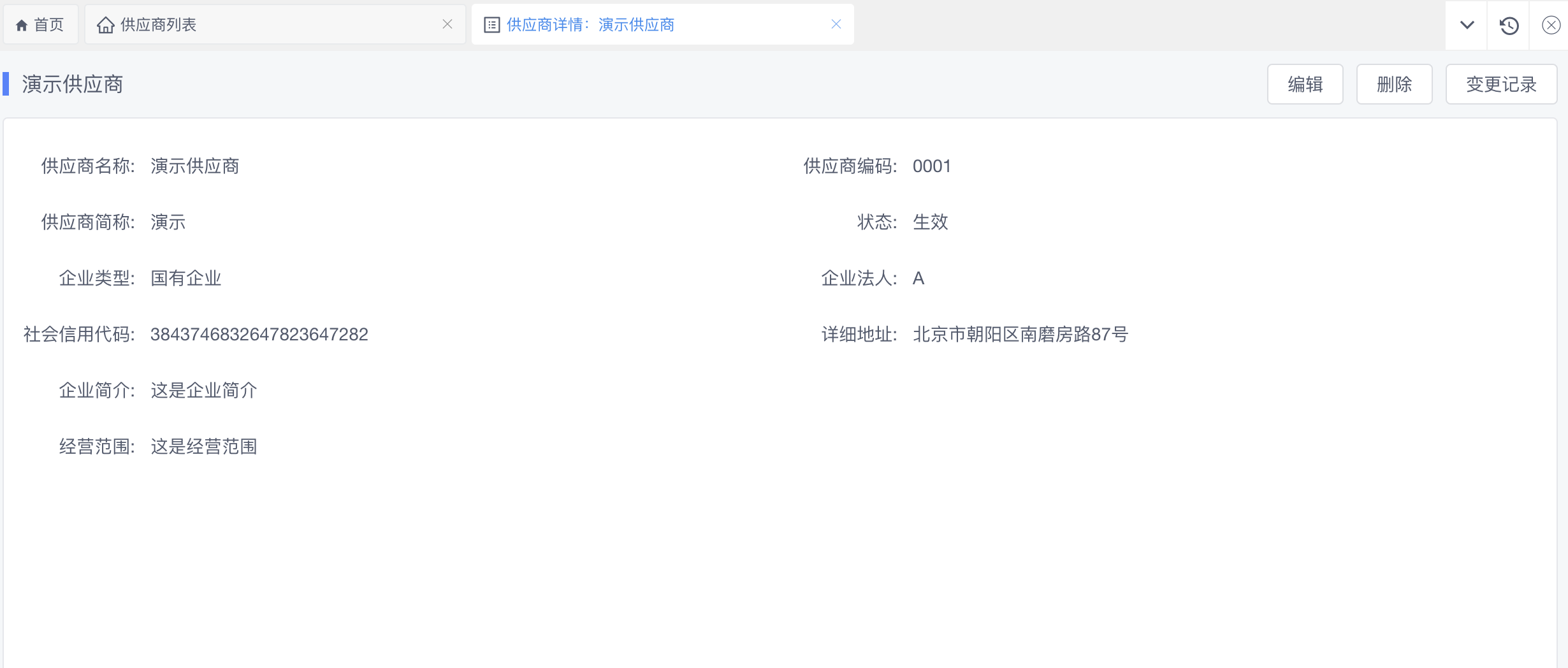Click the 生效 status value
This screenshot has height=668, width=1568.
930,222
